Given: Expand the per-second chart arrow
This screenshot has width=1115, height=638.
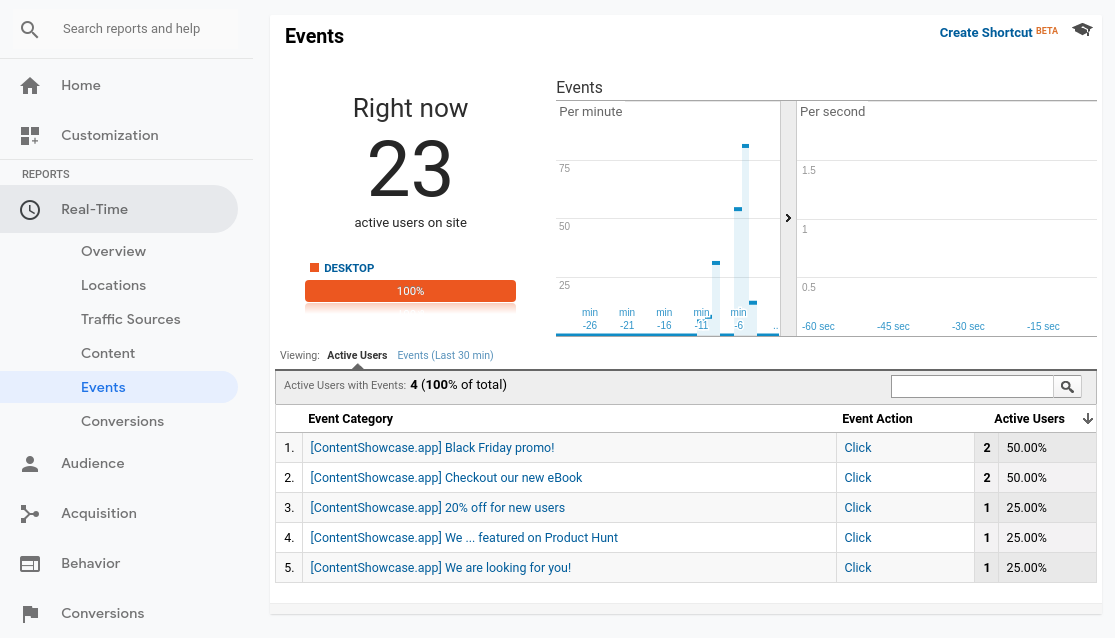Looking at the screenshot, I should coord(788,218).
